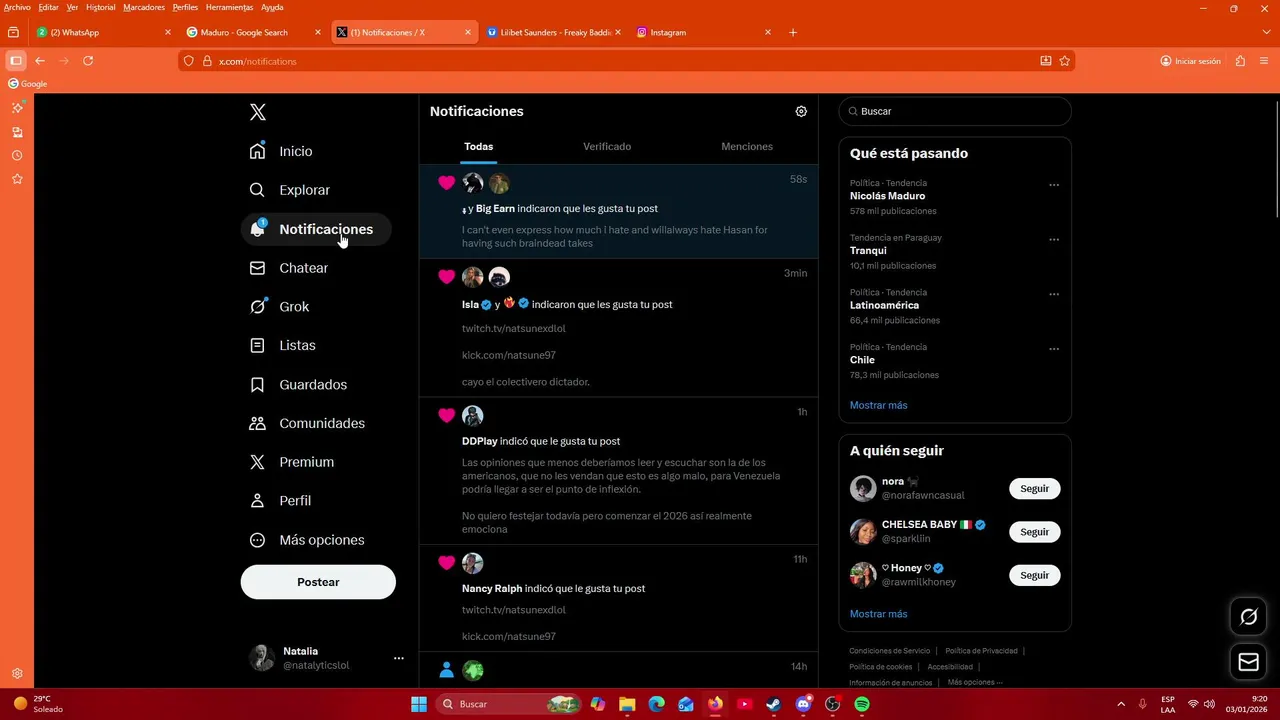This screenshot has height=720, width=1280.
Task: Click the x.com/notifications address bar
Action: point(625,61)
